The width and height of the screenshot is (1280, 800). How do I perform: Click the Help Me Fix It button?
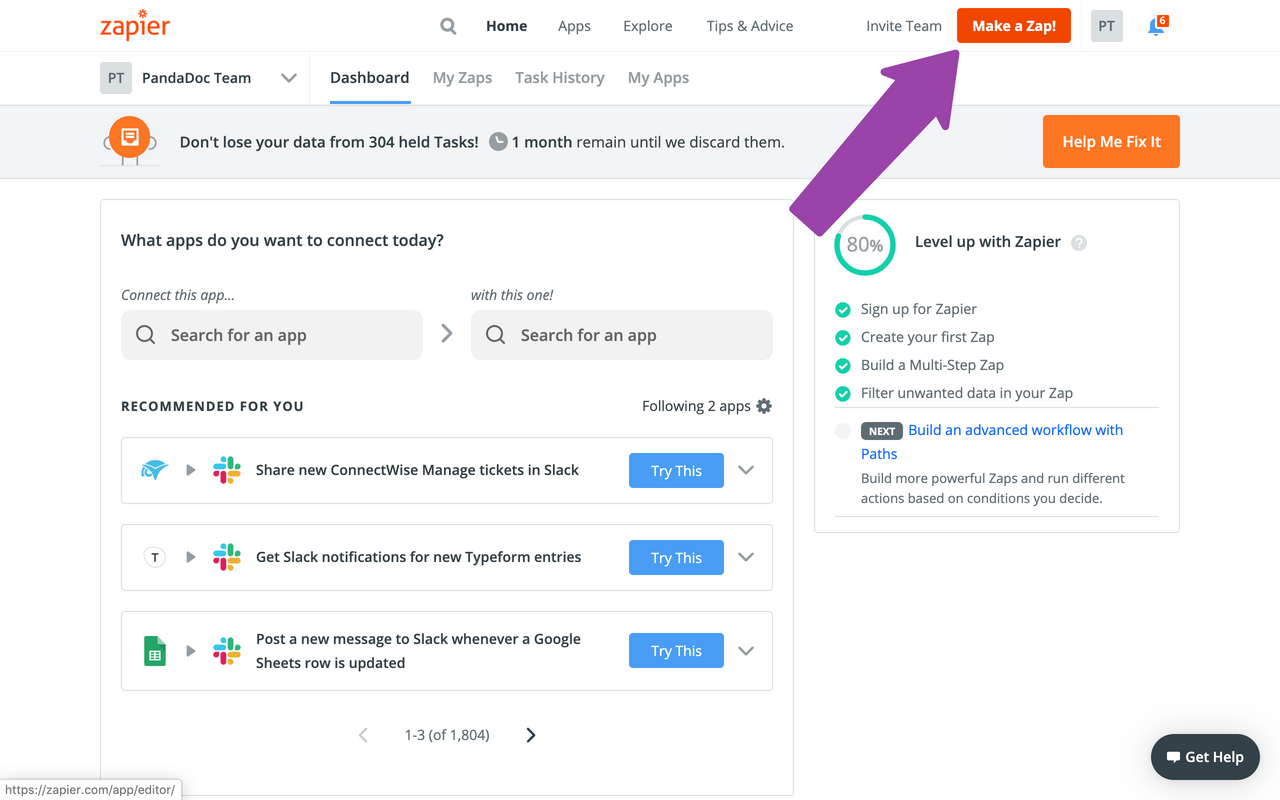tap(1111, 141)
